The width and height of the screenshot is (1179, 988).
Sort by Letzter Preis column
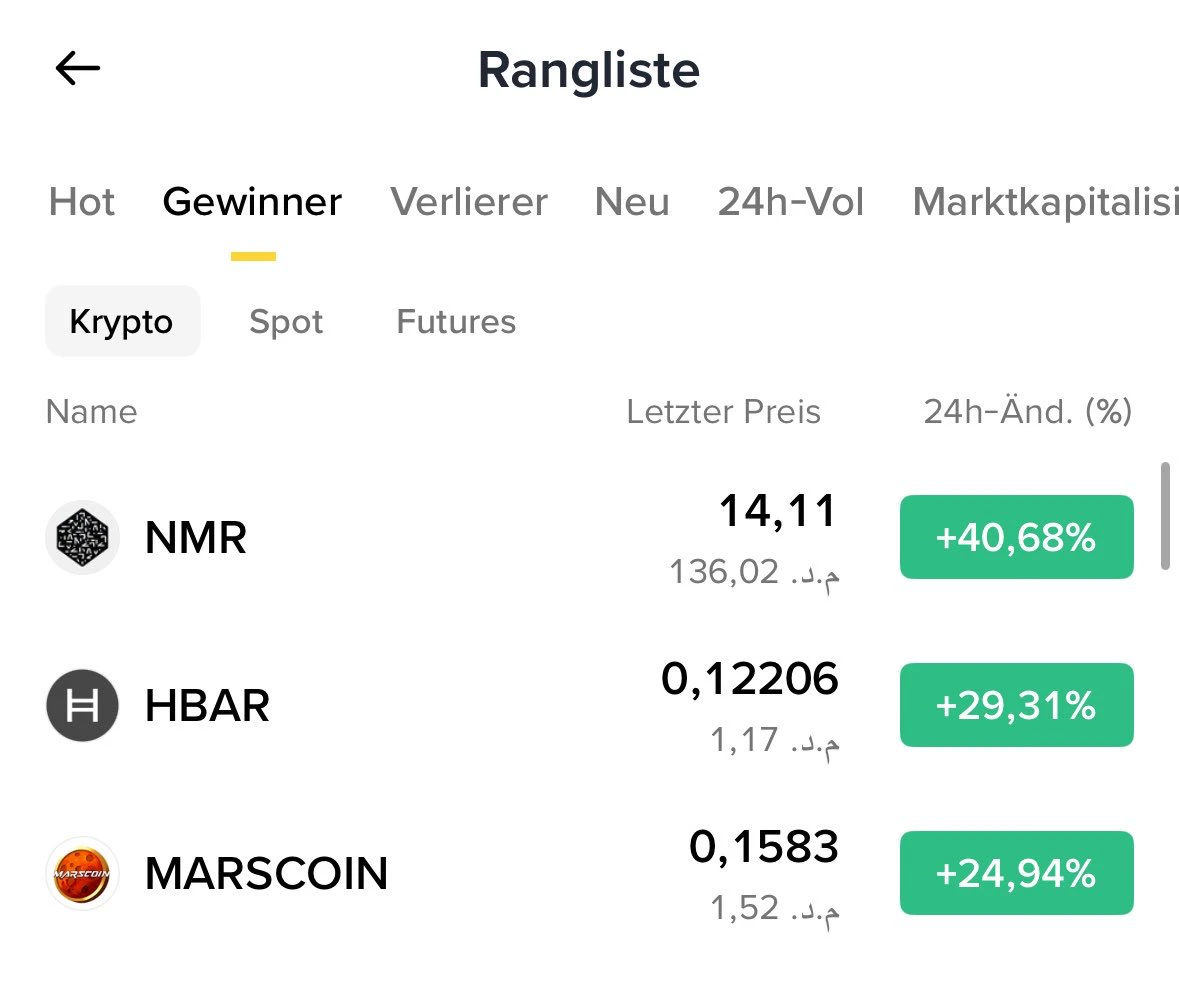[x=723, y=411]
